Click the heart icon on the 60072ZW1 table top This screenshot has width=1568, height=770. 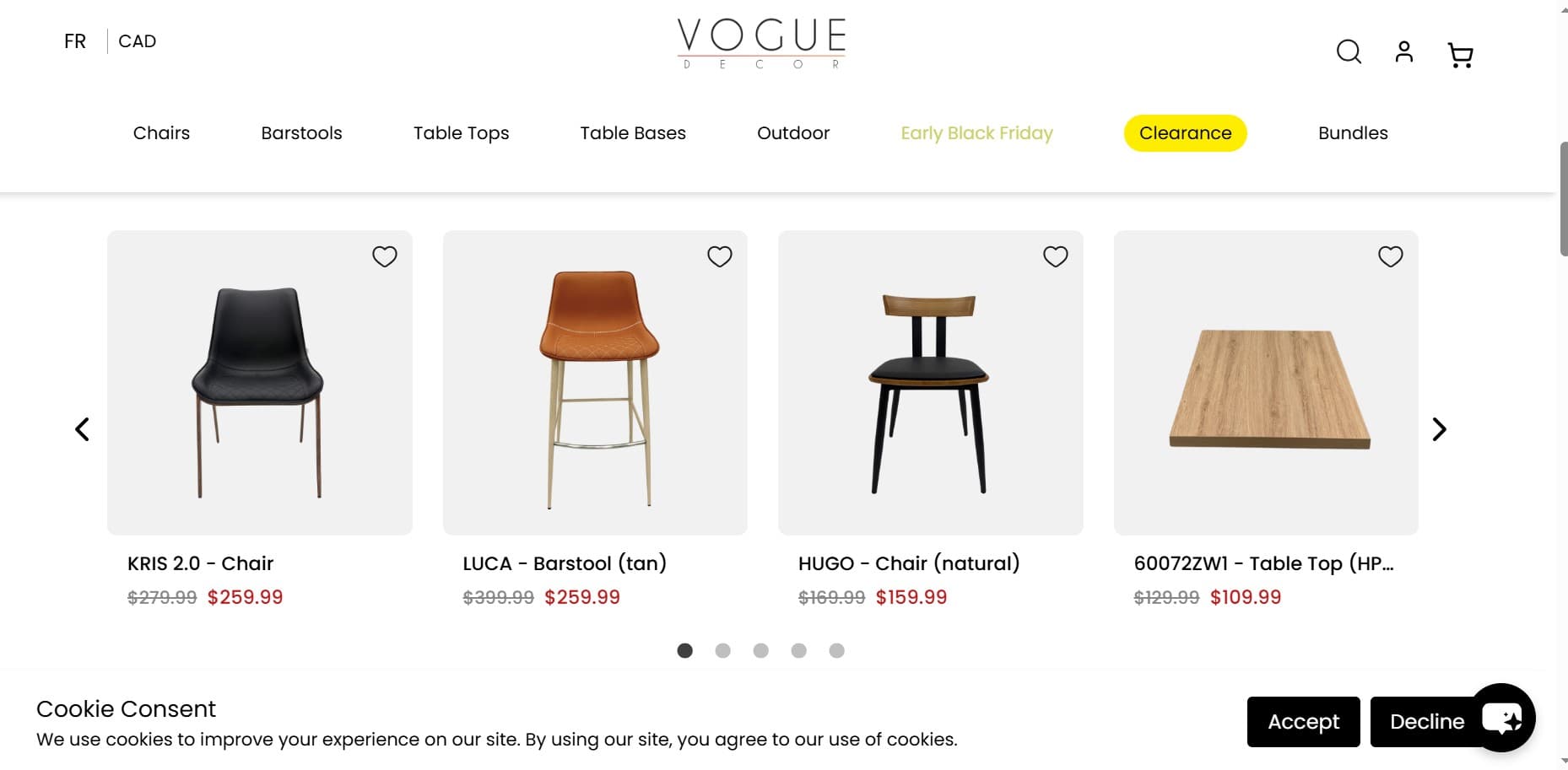point(1391,256)
